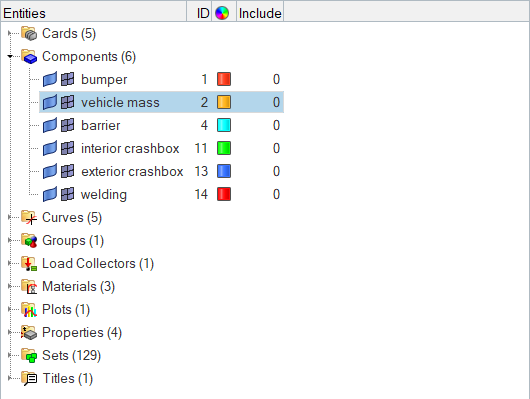Screen dimensions: 530x399
Task: Click the ID value 4 cell
Action: (204, 125)
